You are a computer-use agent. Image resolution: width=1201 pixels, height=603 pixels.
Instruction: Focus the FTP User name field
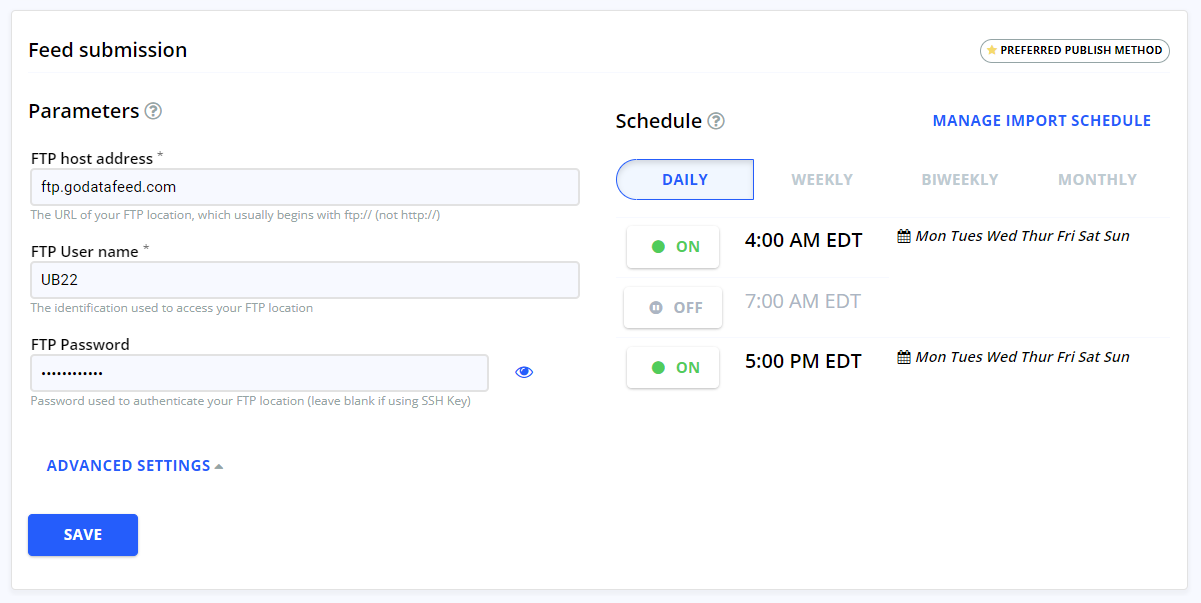click(305, 280)
